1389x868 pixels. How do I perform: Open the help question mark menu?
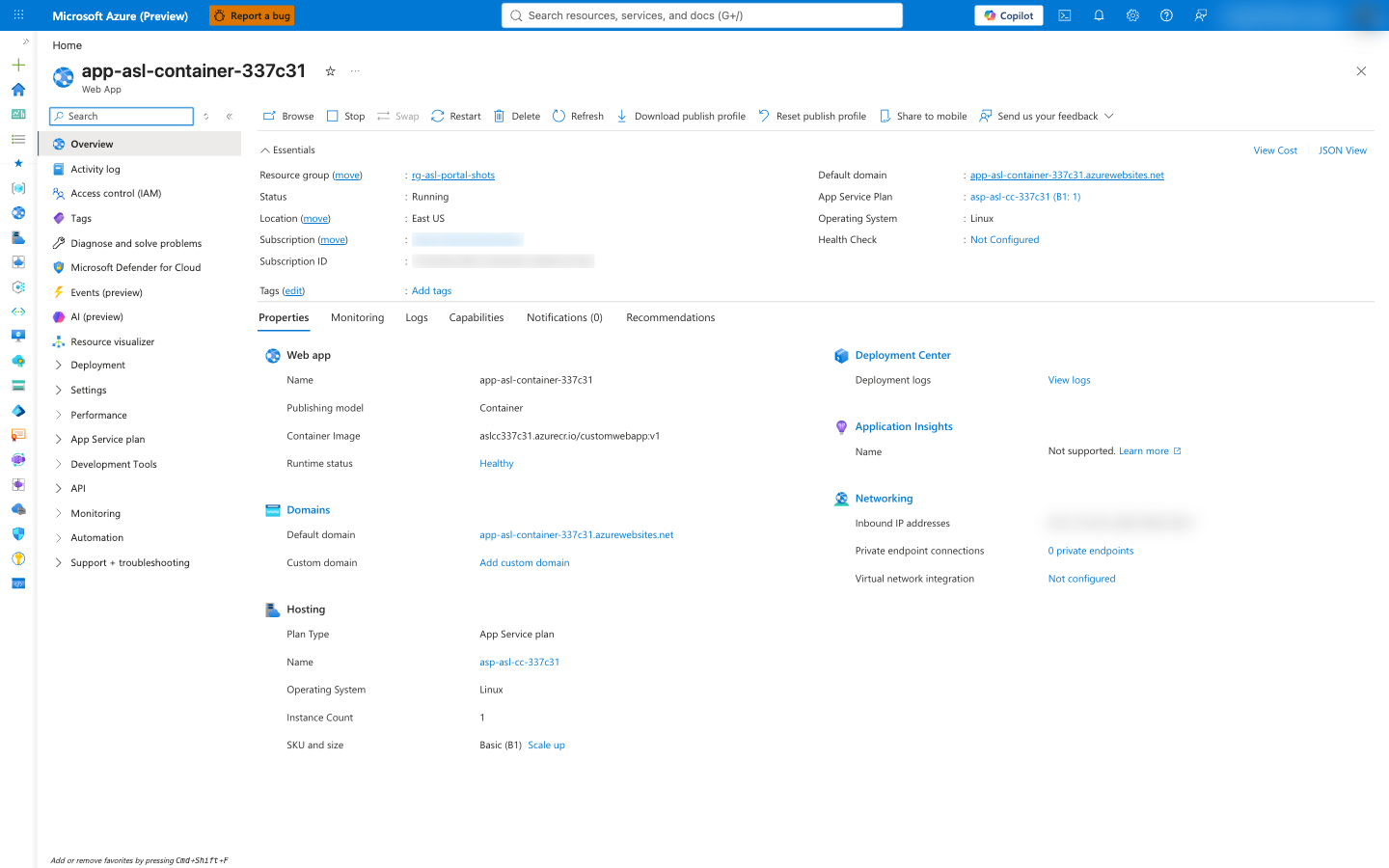pyautogui.click(x=1166, y=15)
